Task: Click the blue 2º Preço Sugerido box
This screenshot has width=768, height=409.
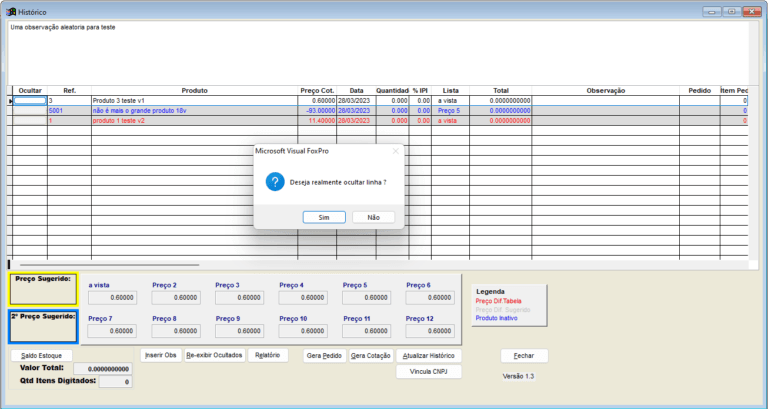Action: 43,327
